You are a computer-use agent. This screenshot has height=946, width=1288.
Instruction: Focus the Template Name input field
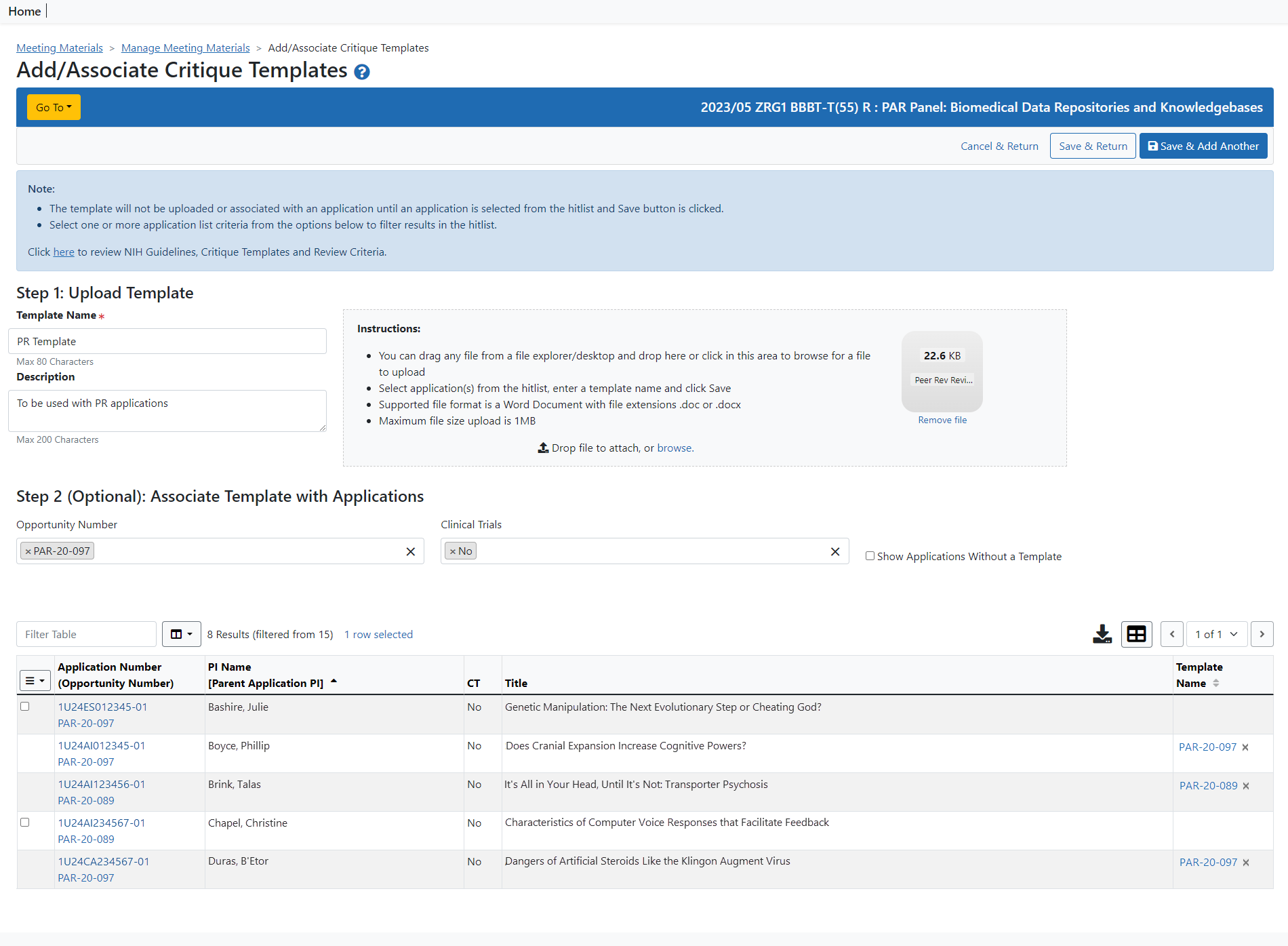(167, 341)
